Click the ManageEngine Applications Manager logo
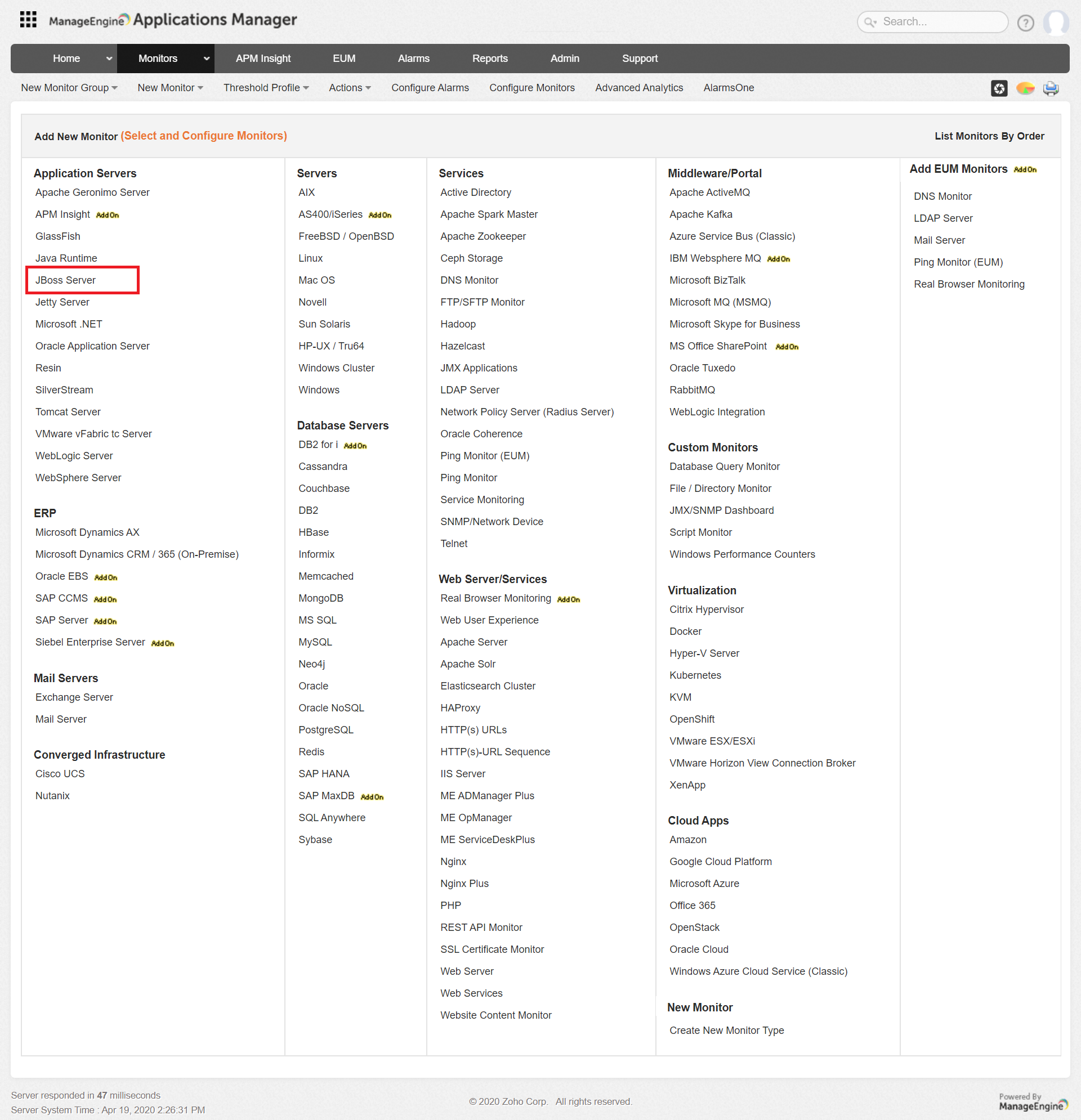This screenshot has width=1081, height=1120. coord(172,20)
